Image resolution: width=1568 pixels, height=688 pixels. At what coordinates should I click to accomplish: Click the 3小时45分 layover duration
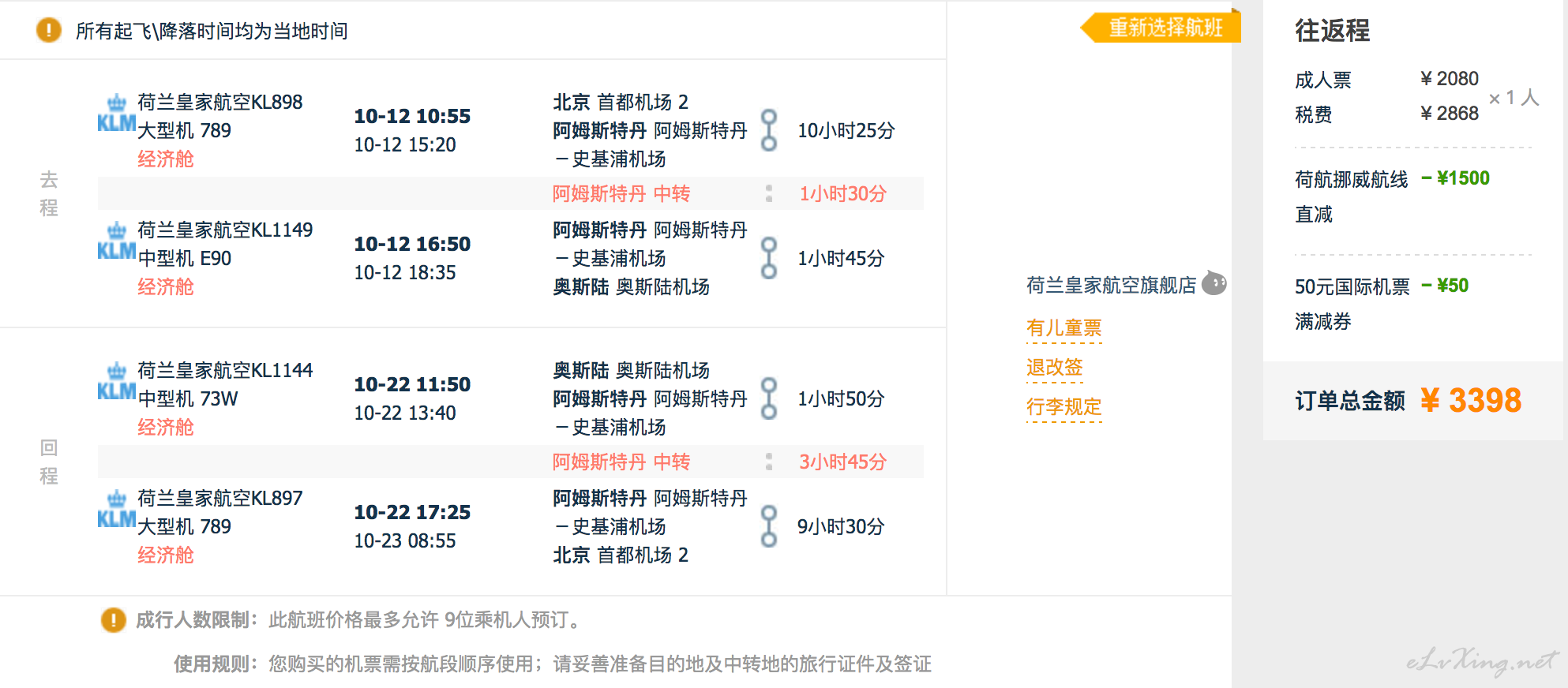(x=842, y=462)
